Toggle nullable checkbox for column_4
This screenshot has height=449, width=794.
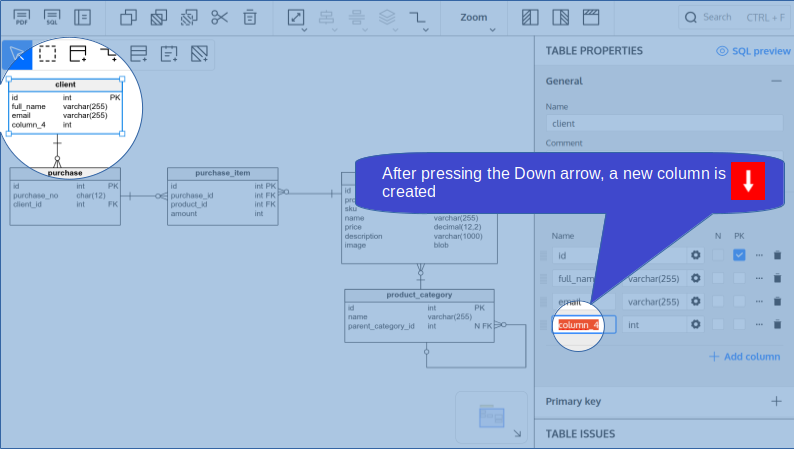tap(718, 324)
